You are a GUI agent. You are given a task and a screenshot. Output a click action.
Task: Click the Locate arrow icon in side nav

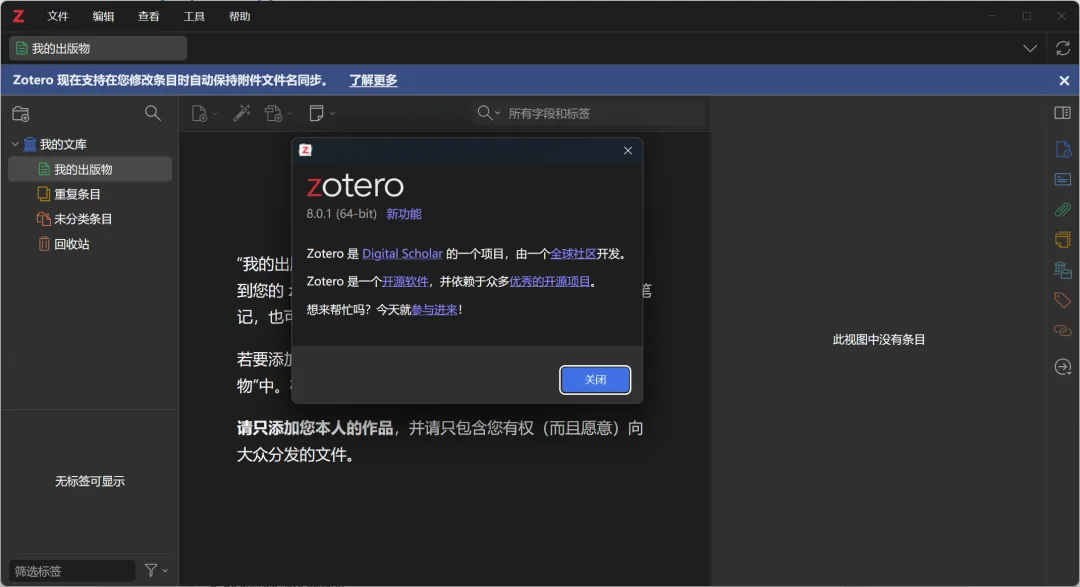pos(1063,367)
